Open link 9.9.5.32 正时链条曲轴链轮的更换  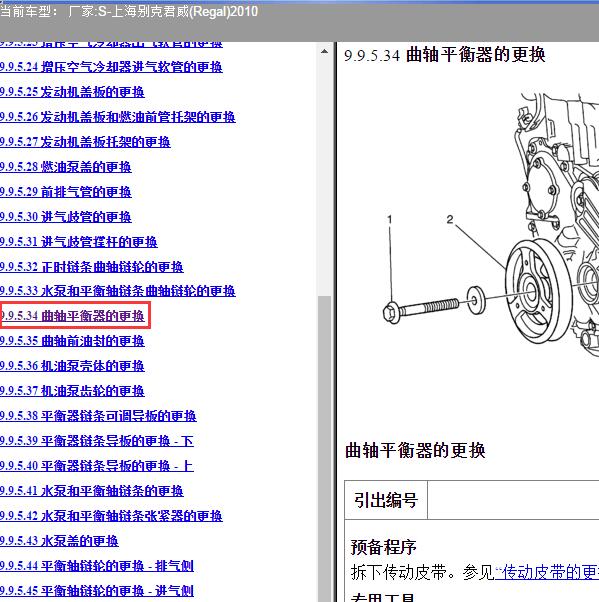tap(92, 267)
